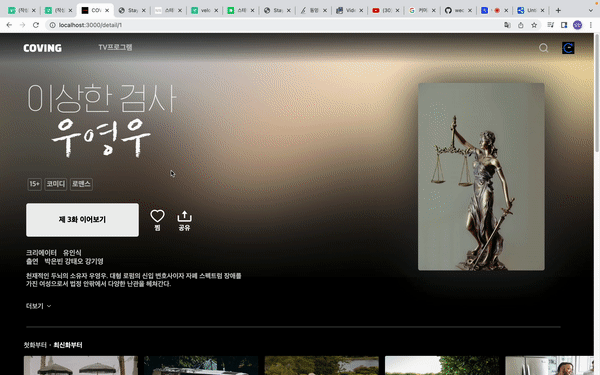The width and height of the screenshot is (600, 375).
Task: Open the search magnifier icon in the header
Action: tap(543, 48)
